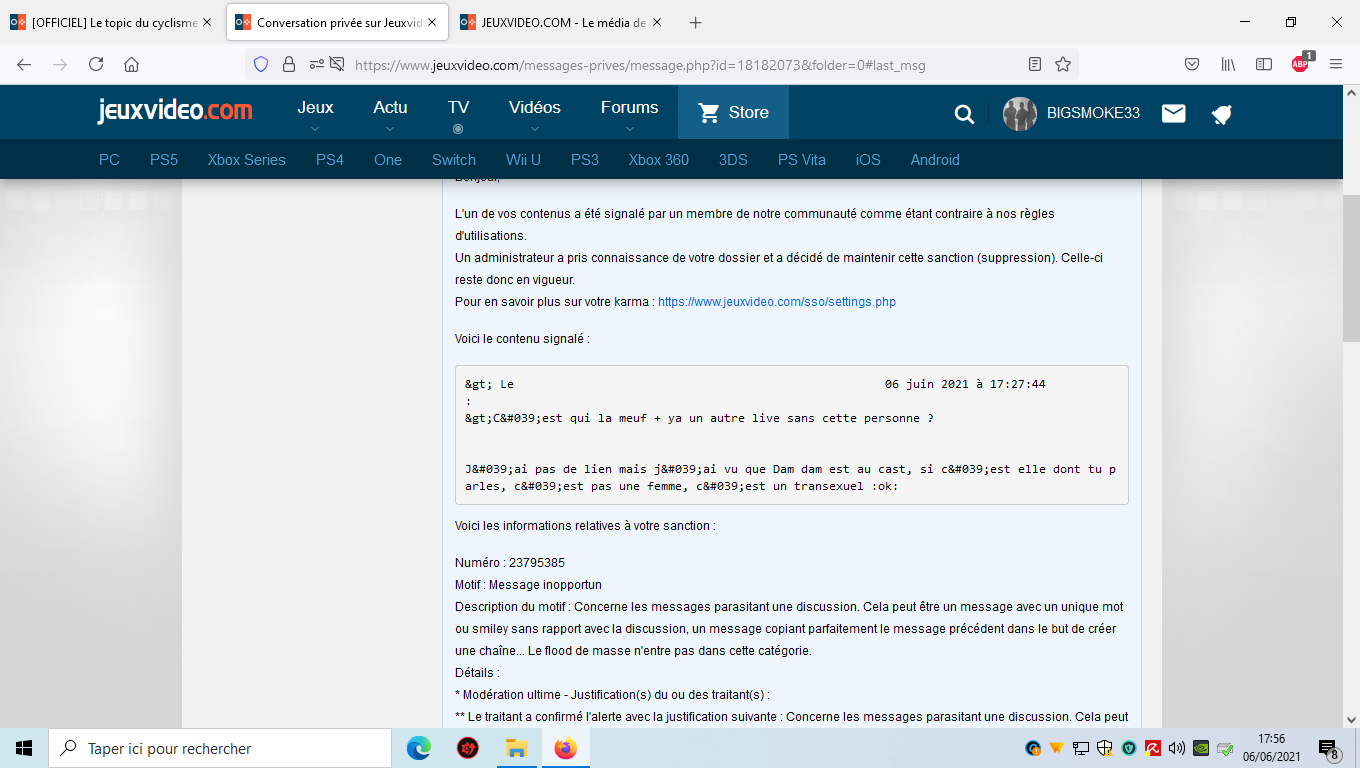Select the Switch platform
The width and height of the screenshot is (1360, 768).
pos(454,160)
